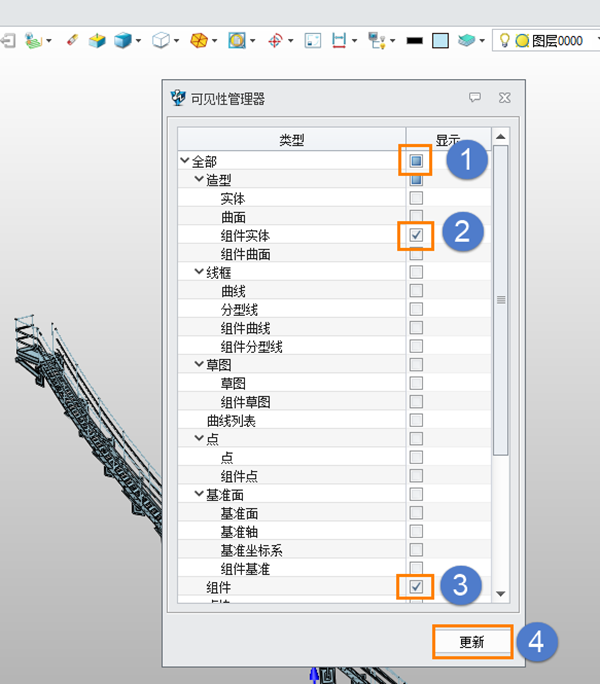Click the square view-extent icon
600x684 pixels.
tap(312, 41)
